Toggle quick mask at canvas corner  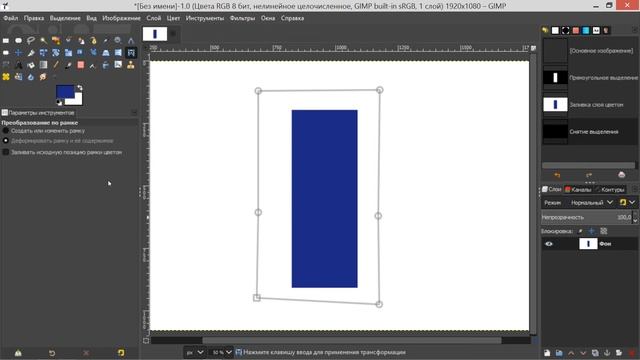(146, 340)
